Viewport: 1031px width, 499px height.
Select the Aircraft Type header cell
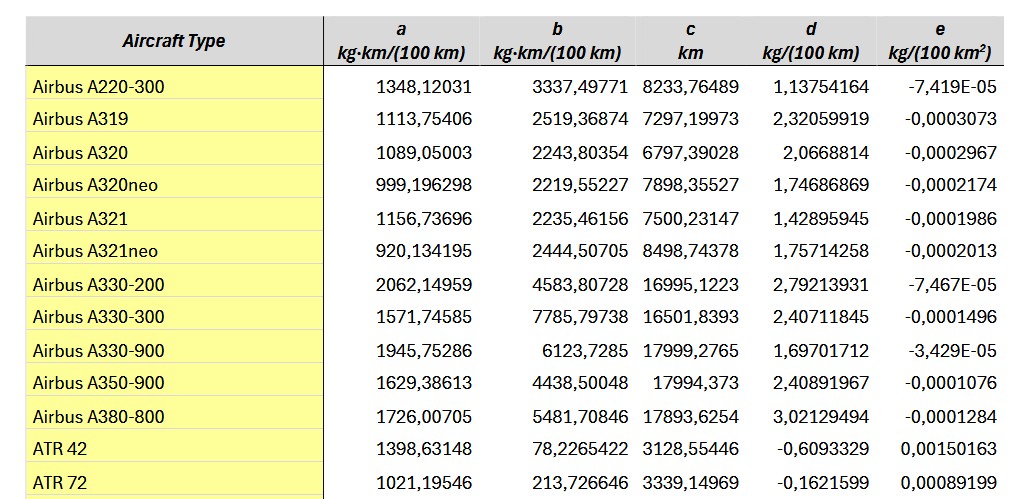(x=174, y=41)
